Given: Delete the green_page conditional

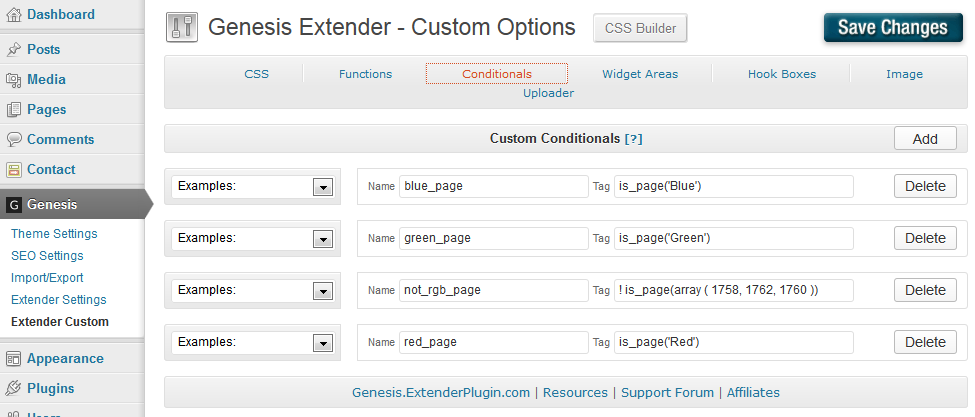Looking at the screenshot, I should 925,238.
